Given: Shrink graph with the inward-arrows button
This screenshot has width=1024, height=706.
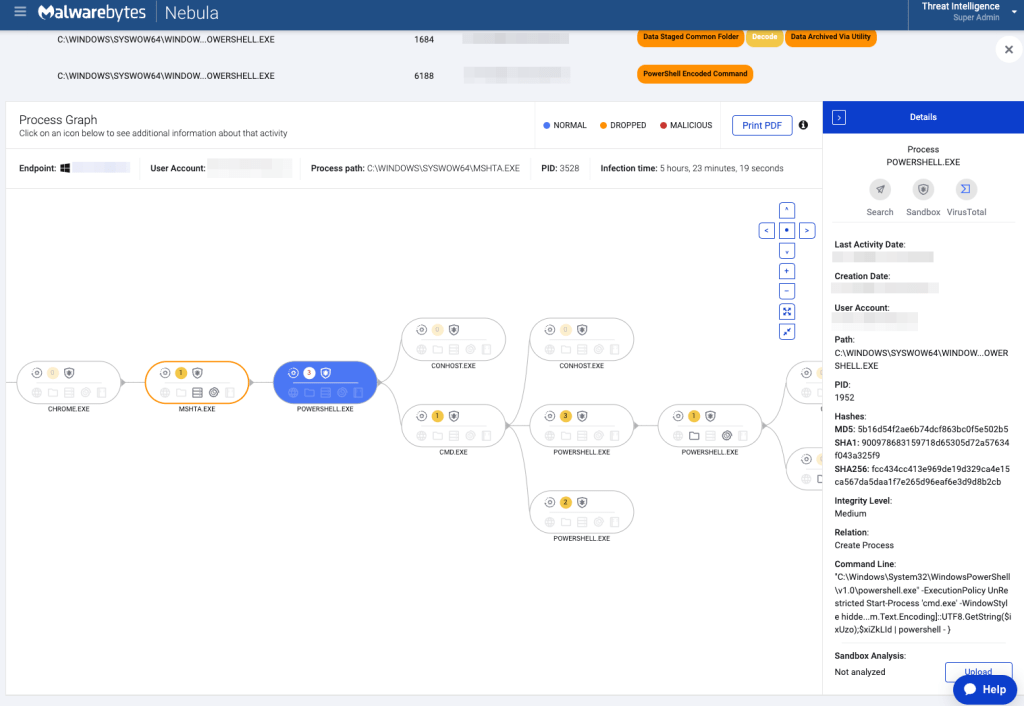Looking at the screenshot, I should tap(787, 332).
